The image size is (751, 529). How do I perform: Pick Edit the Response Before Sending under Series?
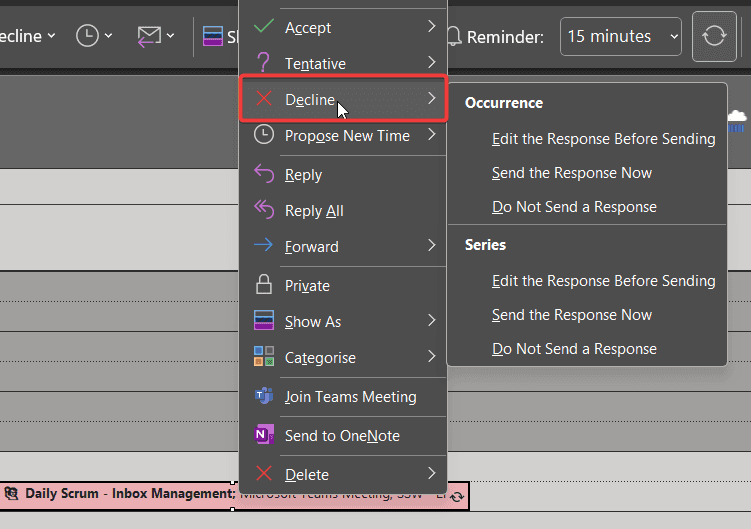(603, 281)
